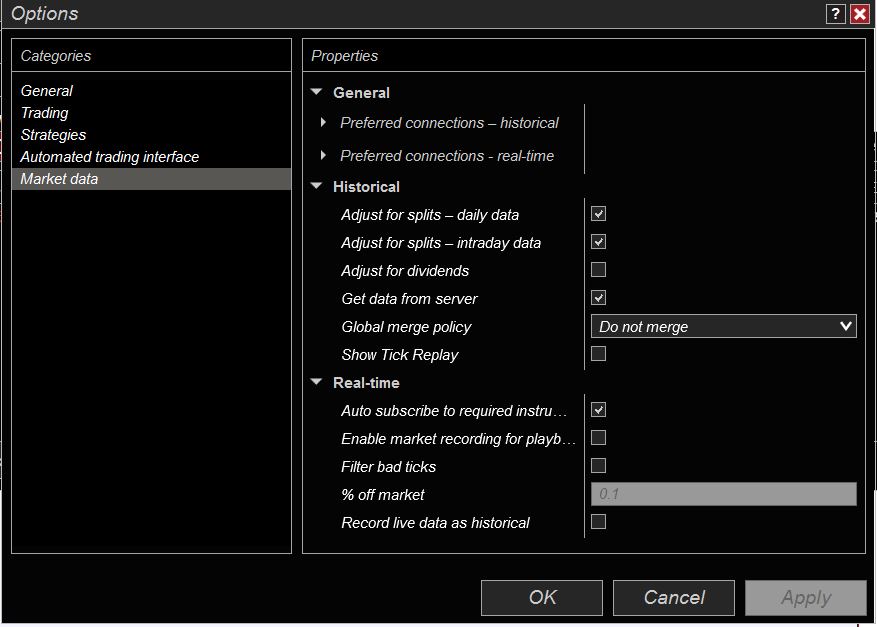Viewport: 877px width, 627px height.
Task: Turn on Filter bad ticks
Action: point(598,466)
